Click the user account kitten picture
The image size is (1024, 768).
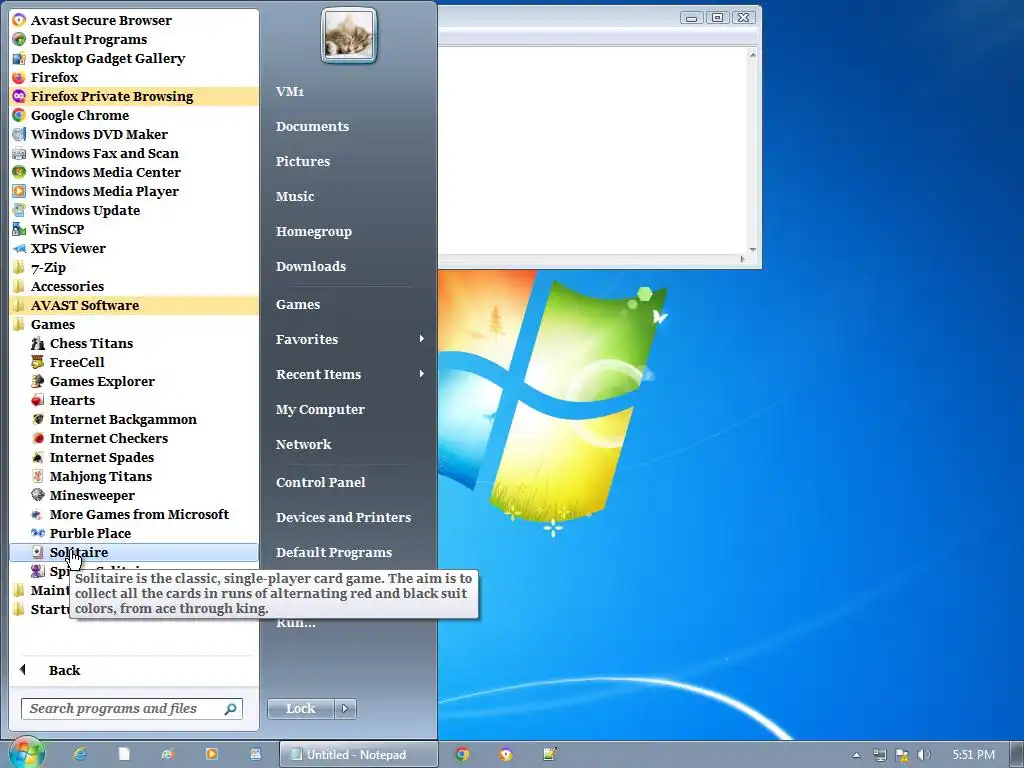[349, 35]
